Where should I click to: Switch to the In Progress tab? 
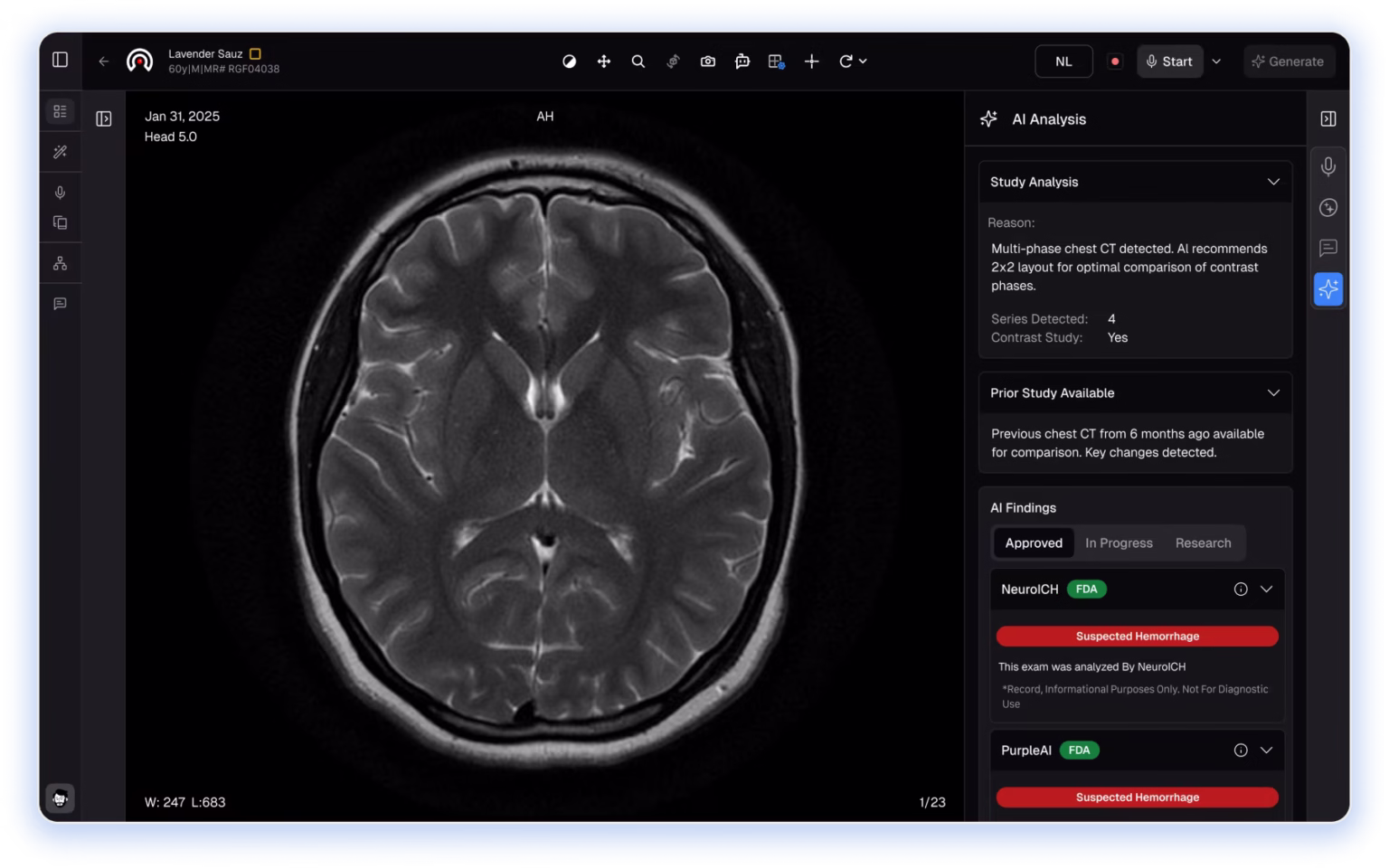point(1119,543)
